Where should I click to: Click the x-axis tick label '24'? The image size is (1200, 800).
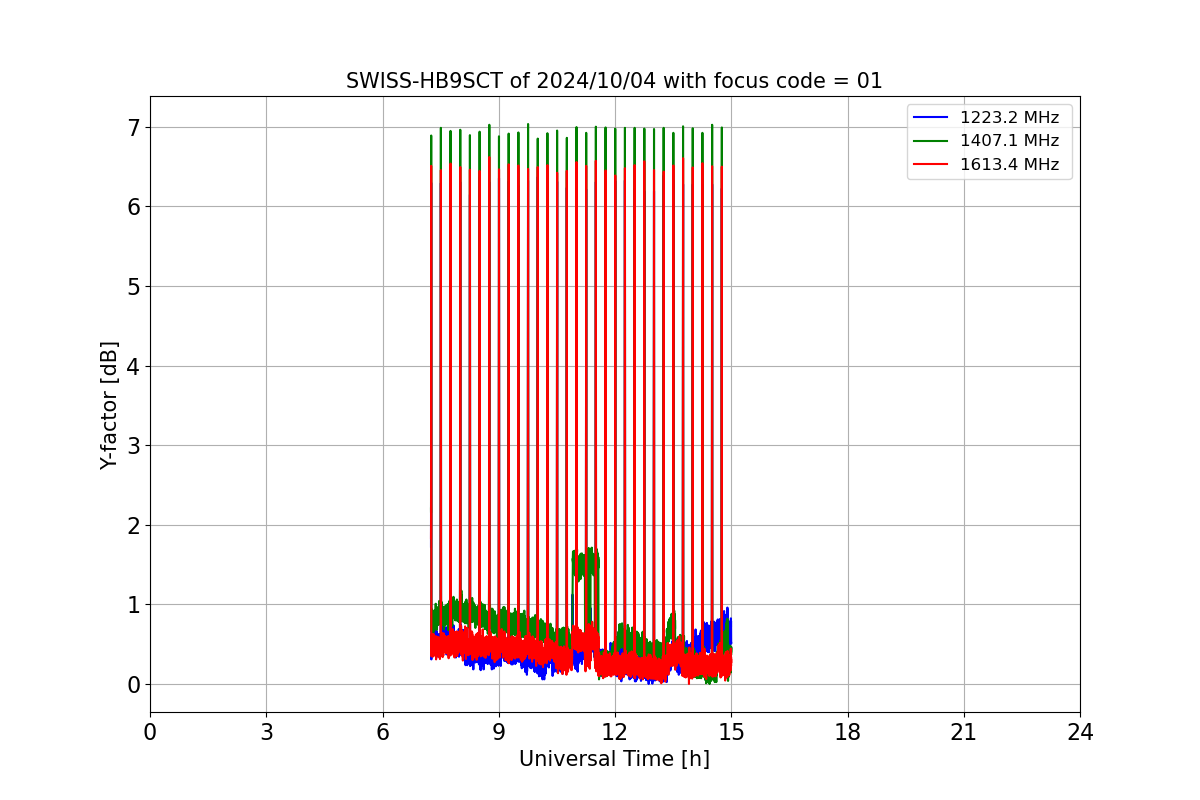tap(1080, 733)
